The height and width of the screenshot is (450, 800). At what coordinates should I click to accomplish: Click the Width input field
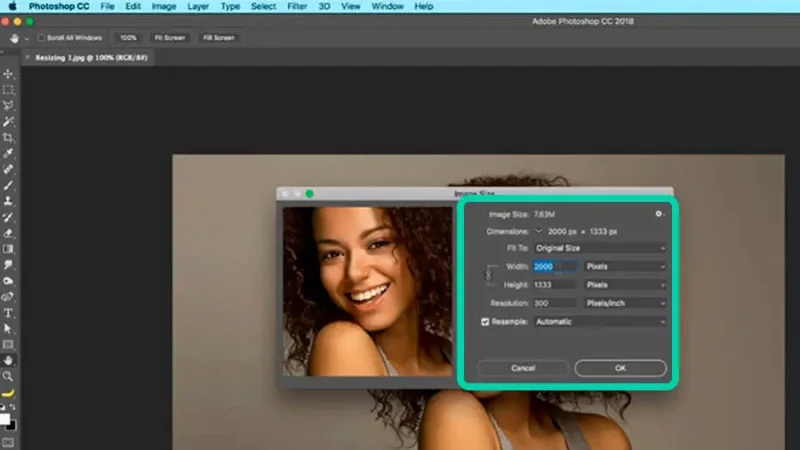(x=556, y=266)
